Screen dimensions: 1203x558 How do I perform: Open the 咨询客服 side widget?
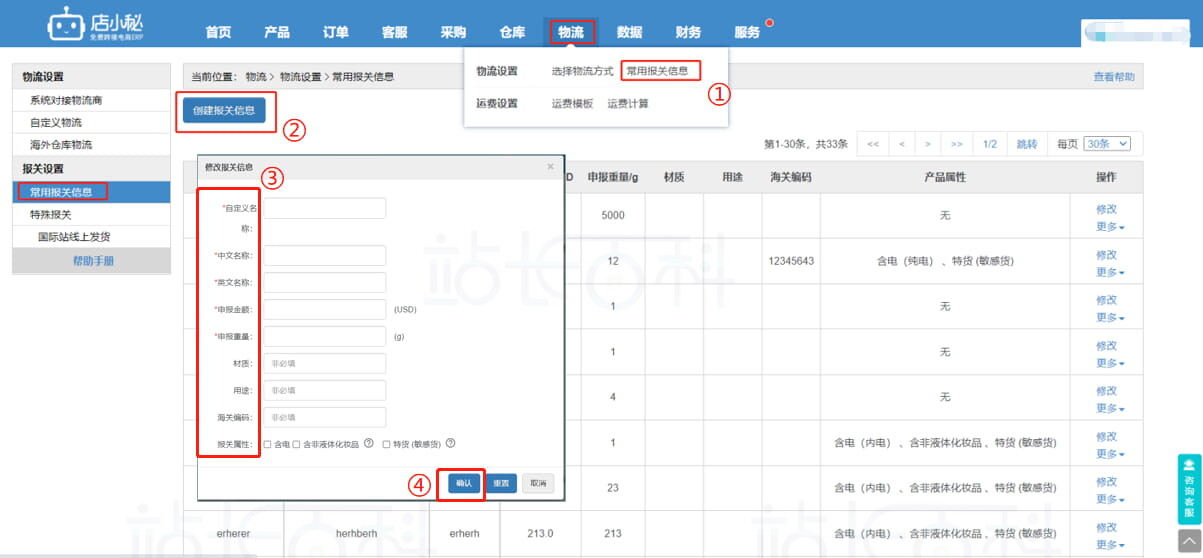click(1189, 490)
